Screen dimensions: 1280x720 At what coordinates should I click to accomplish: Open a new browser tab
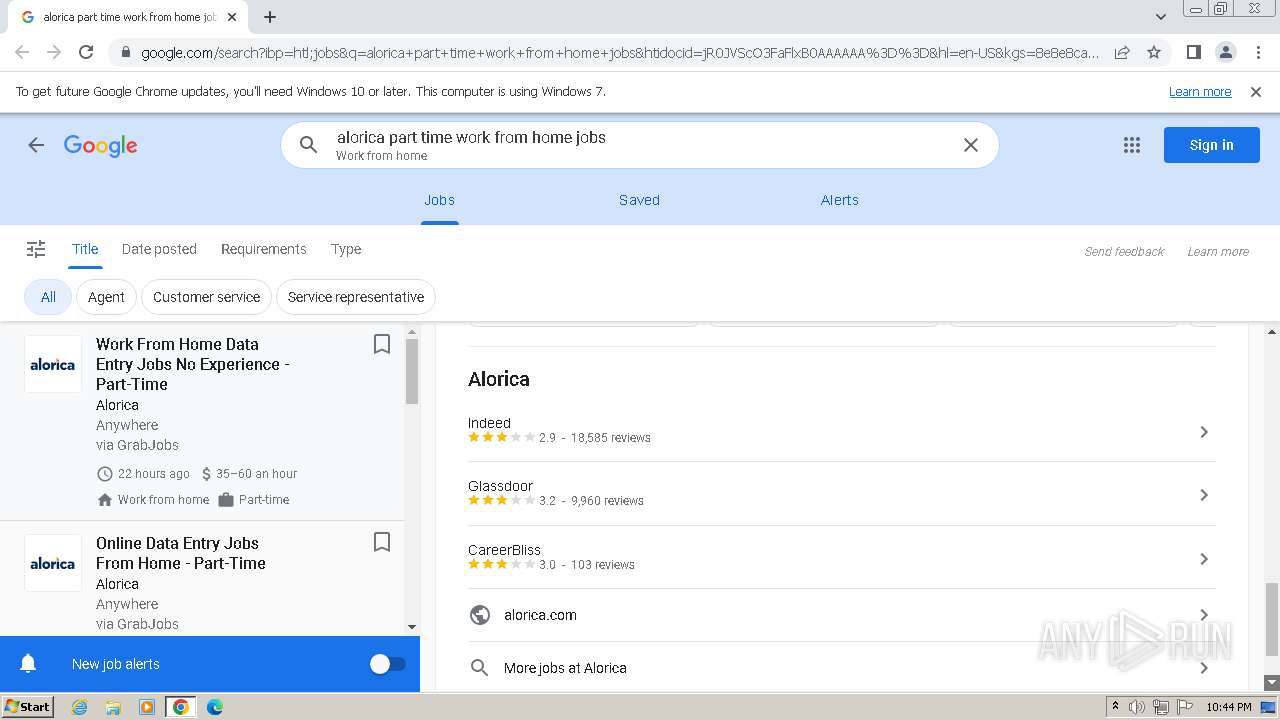click(270, 17)
